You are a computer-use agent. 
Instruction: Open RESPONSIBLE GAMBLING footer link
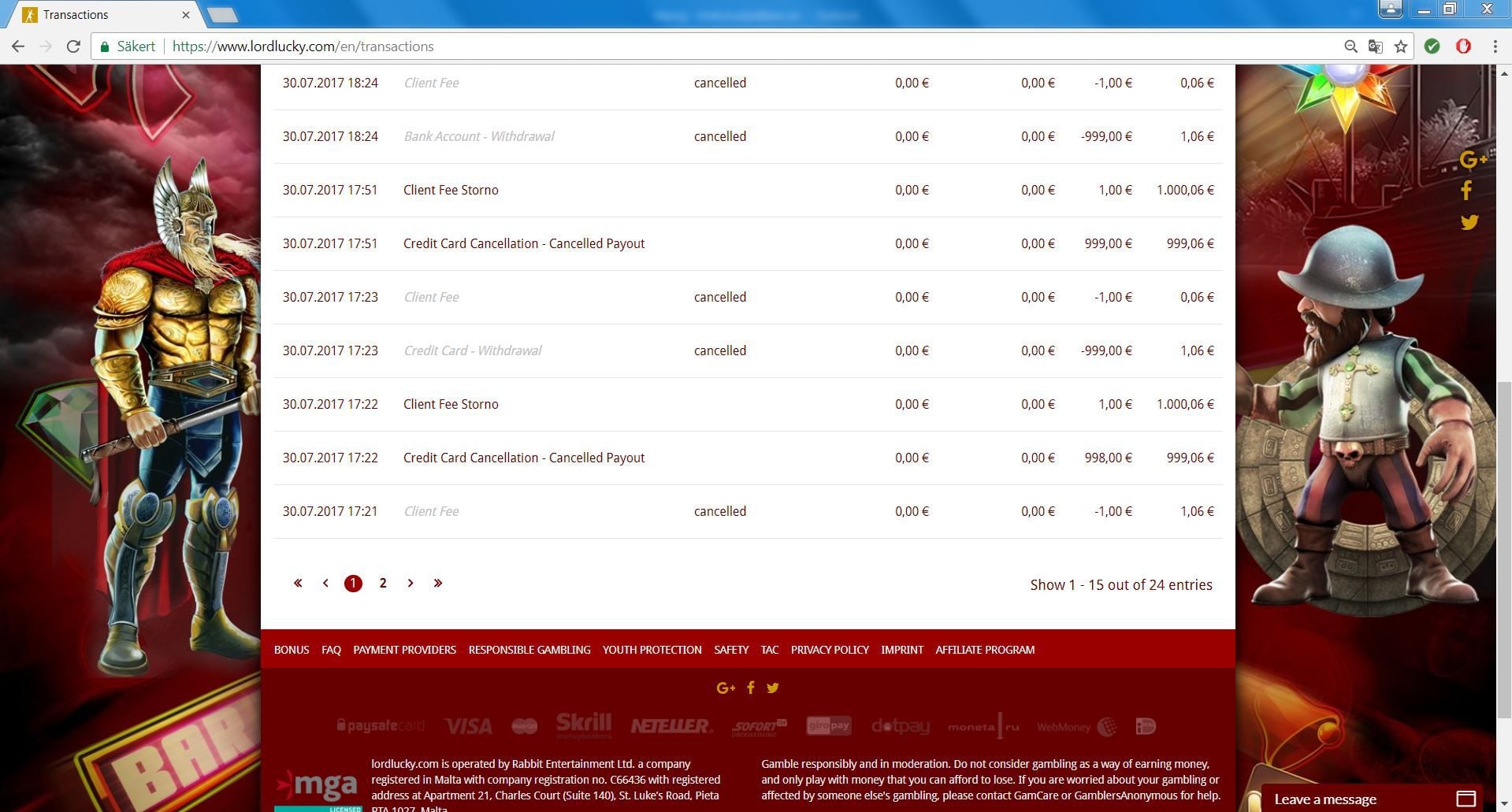(x=529, y=650)
